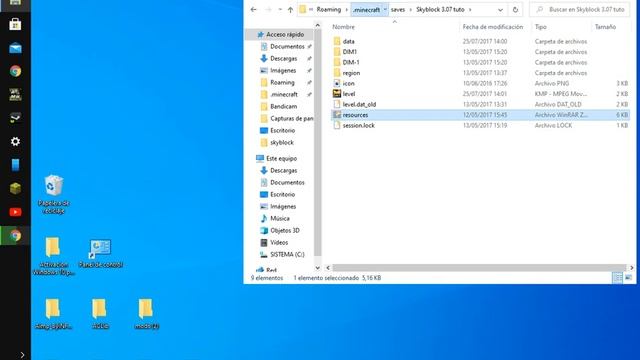Click 1 elemento seleccionado 5,16 KB status text
The width and height of the screenshot is (640, 360).
tap(337, 278)
